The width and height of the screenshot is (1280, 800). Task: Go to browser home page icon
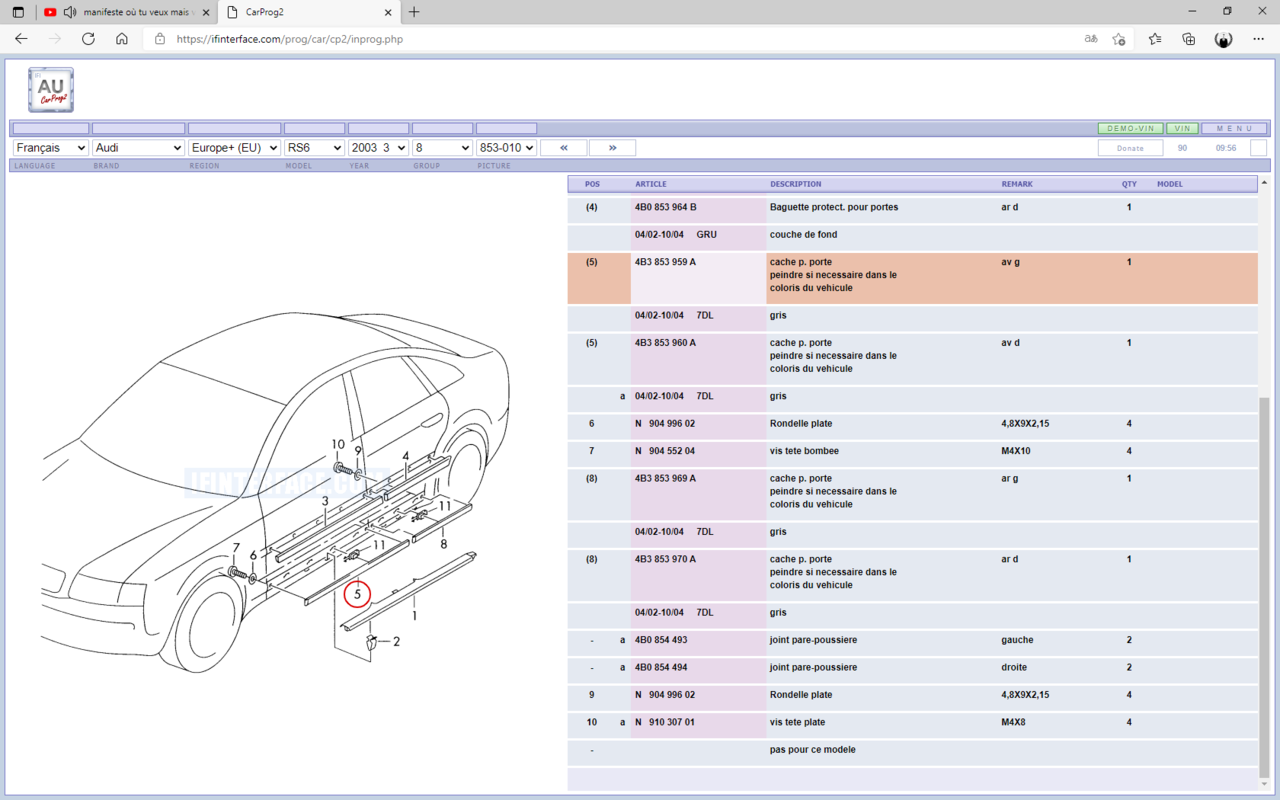[x=122, y=39]
